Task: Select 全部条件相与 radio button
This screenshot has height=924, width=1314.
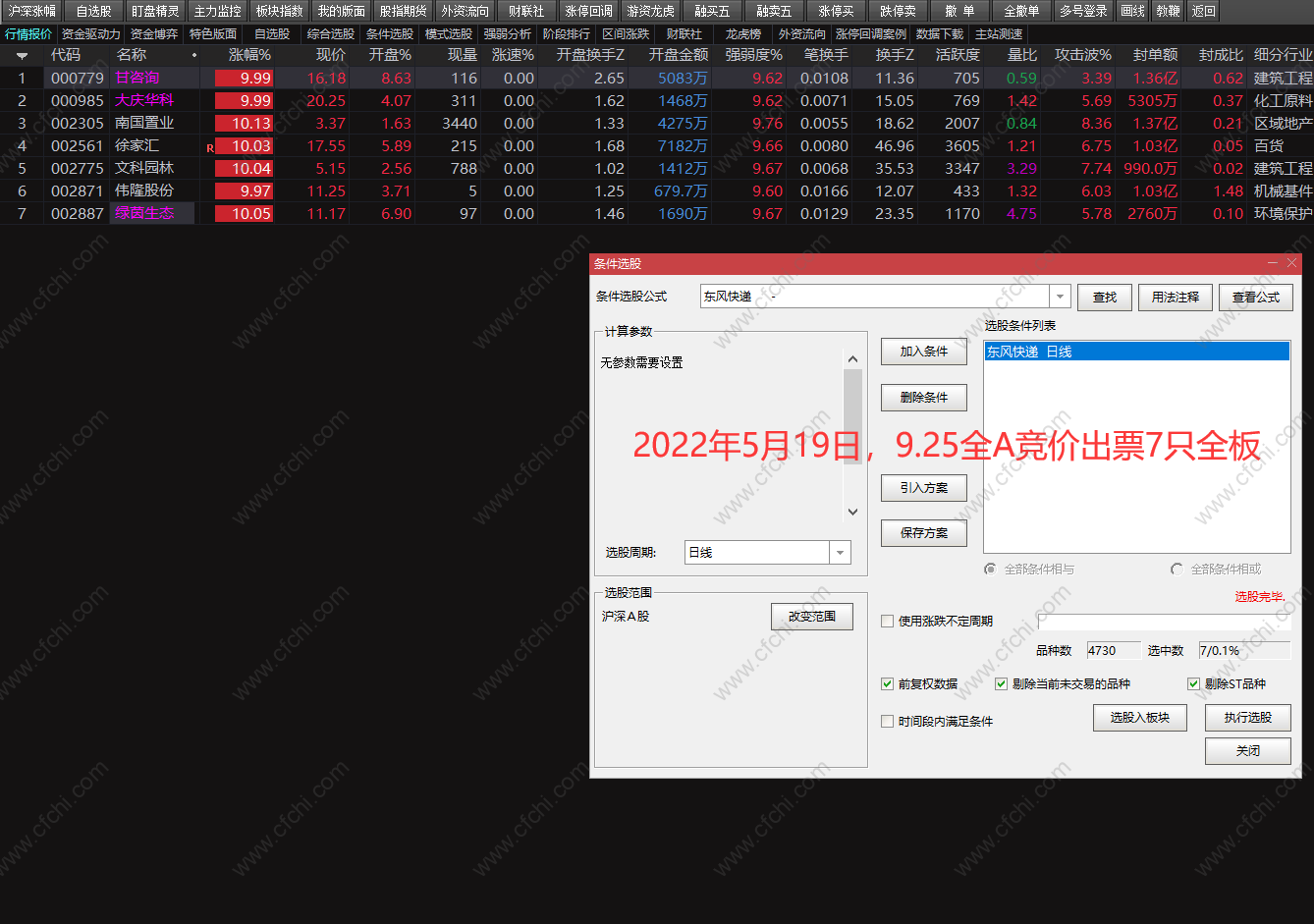Action: pyautogui.click(x=990, y=569)
